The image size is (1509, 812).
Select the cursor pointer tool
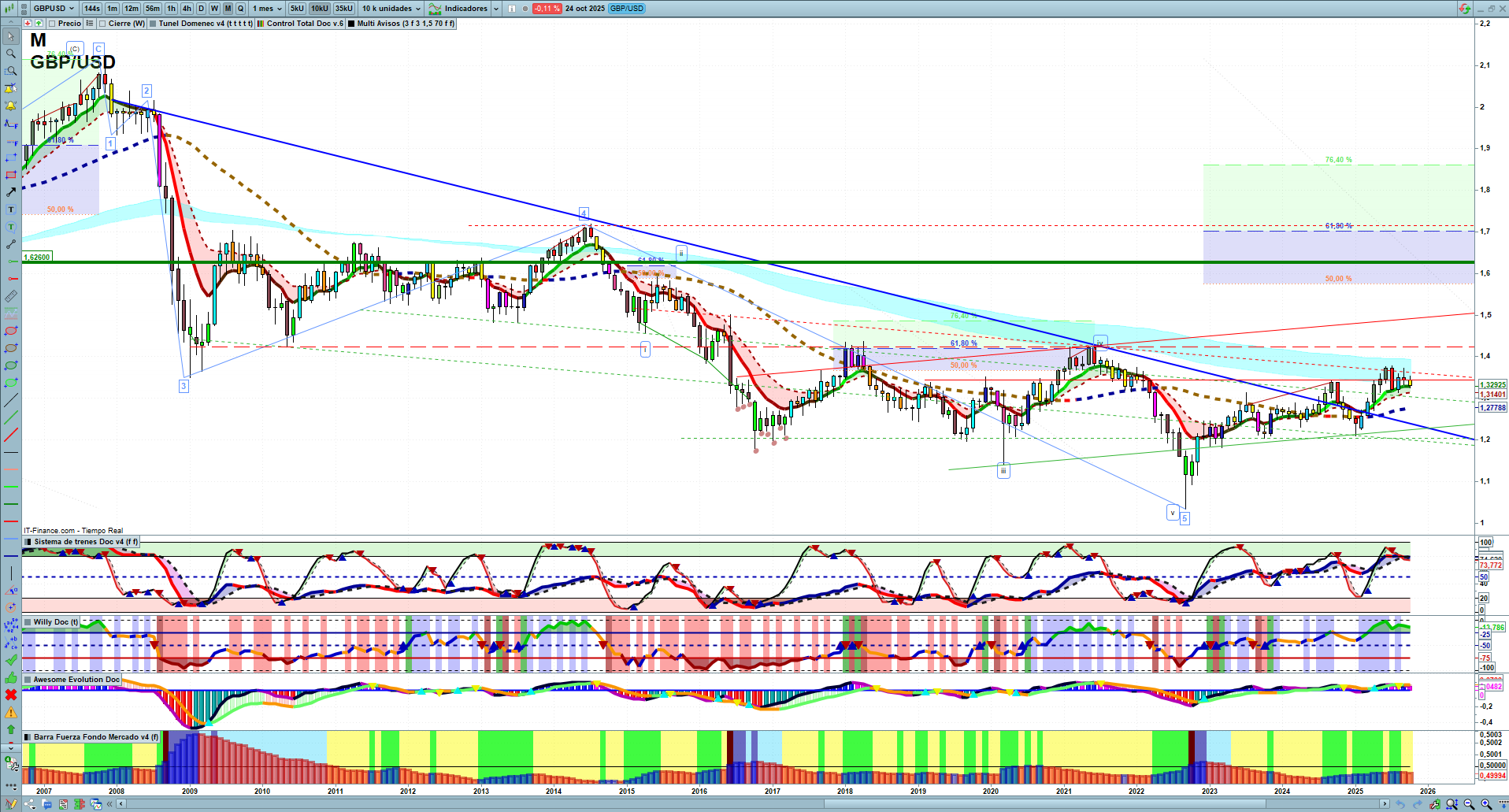tap(10, 36)
